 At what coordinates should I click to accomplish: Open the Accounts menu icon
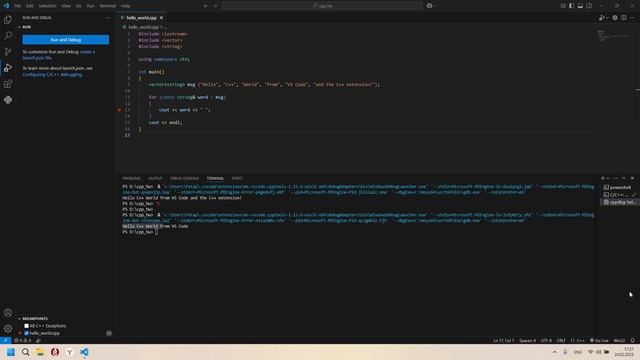pyautogui.click(x=8, y=313)
